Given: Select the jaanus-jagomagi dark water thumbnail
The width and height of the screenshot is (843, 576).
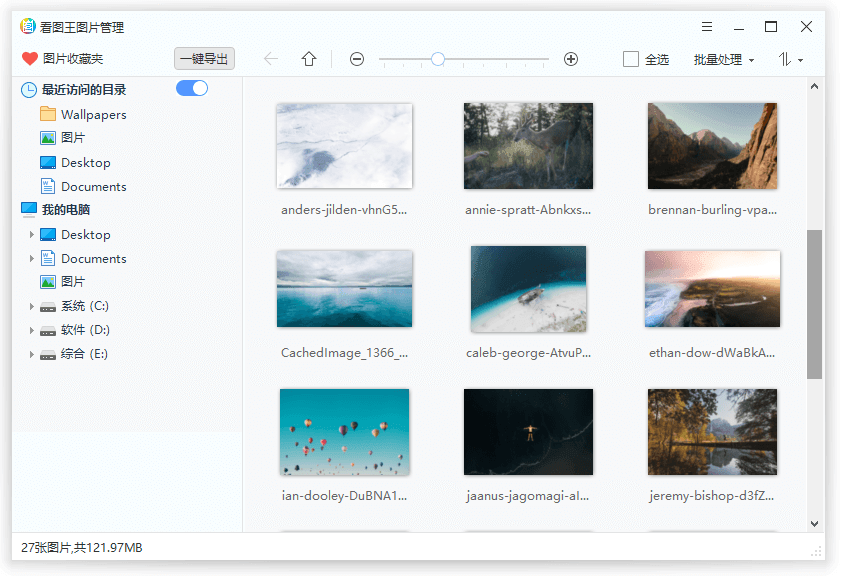Looking at the screenshot, I should click(528, 432).
